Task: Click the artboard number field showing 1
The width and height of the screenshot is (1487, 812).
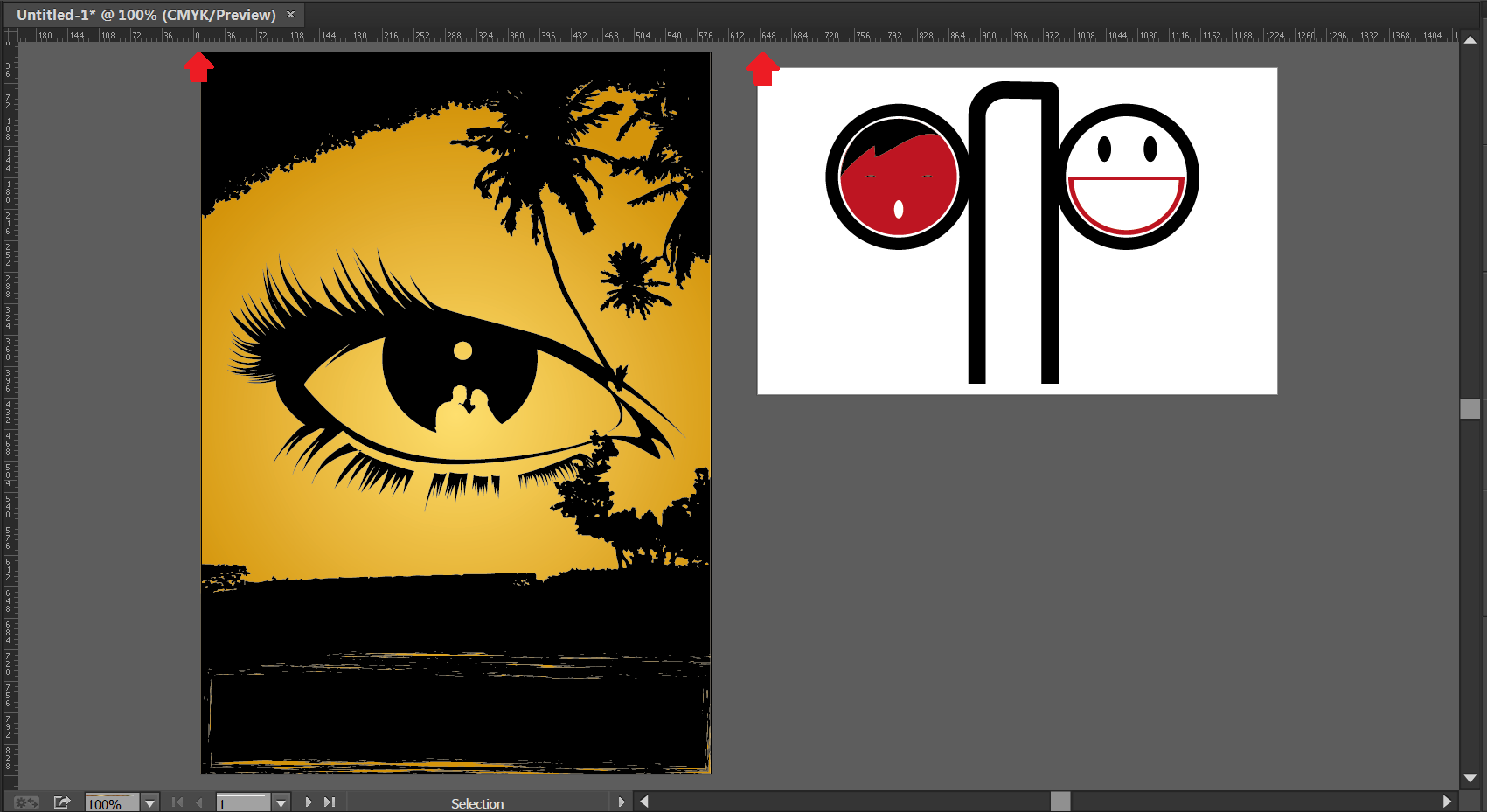Action: (x=243, y=803)
